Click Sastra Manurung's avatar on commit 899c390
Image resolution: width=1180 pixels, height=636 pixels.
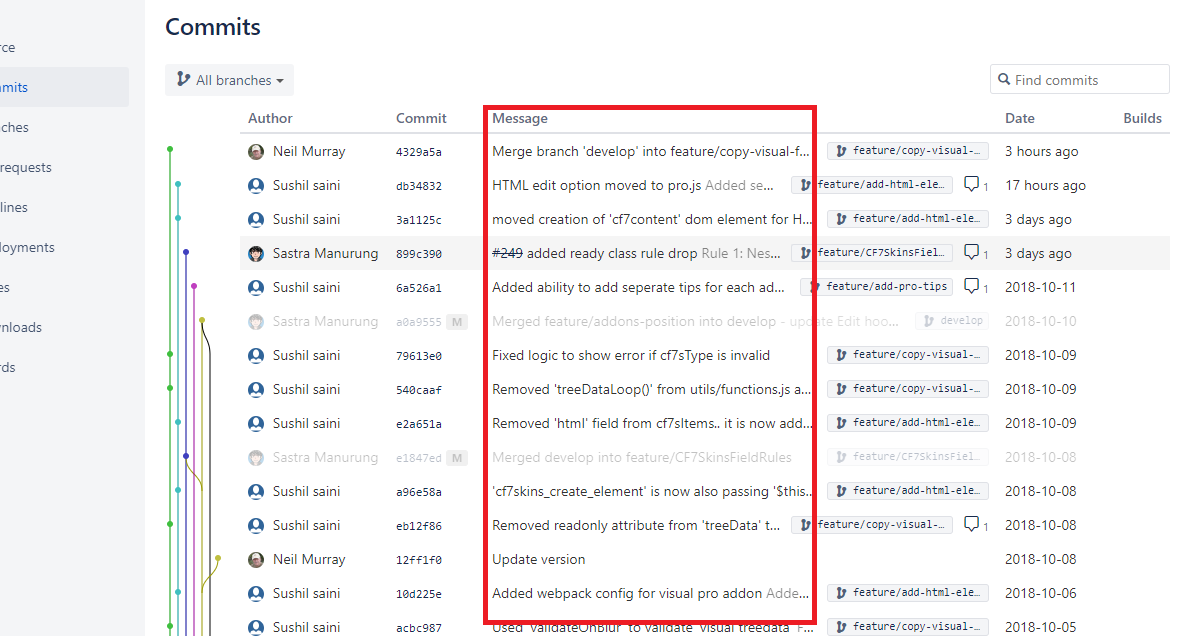coord(256,254)
